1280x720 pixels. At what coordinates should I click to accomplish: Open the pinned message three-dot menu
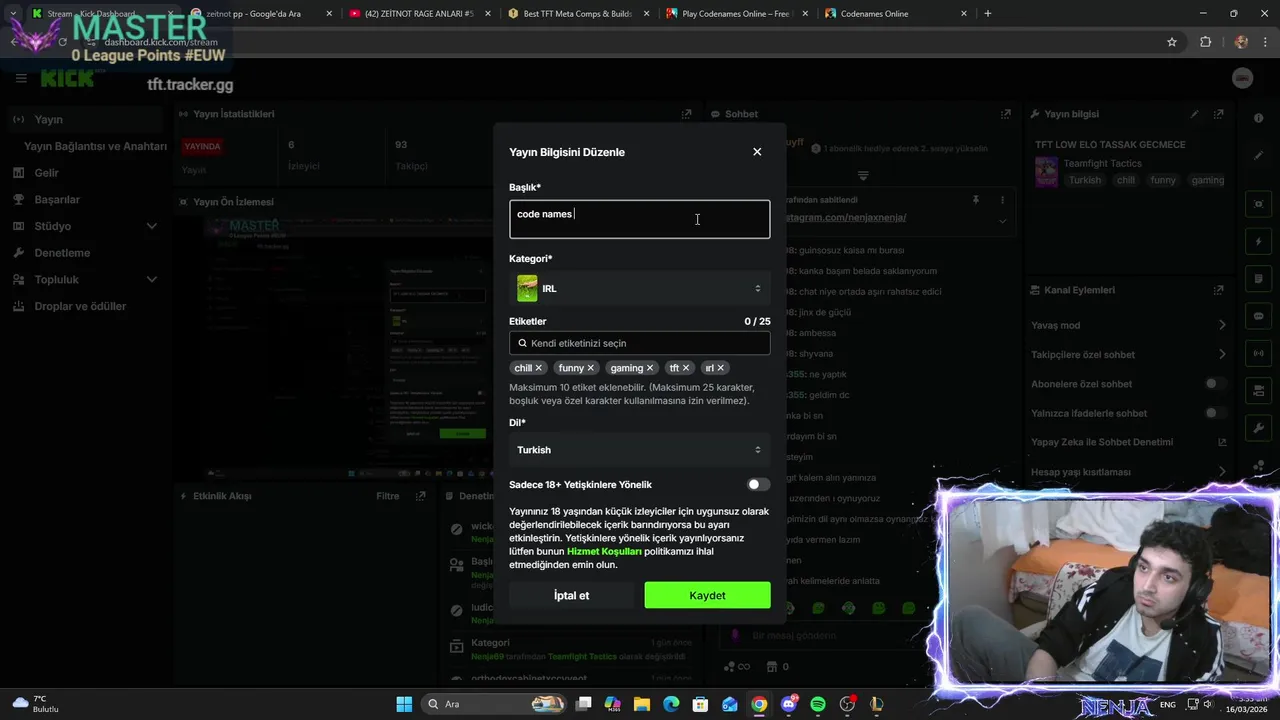[x=1002, y=200]
